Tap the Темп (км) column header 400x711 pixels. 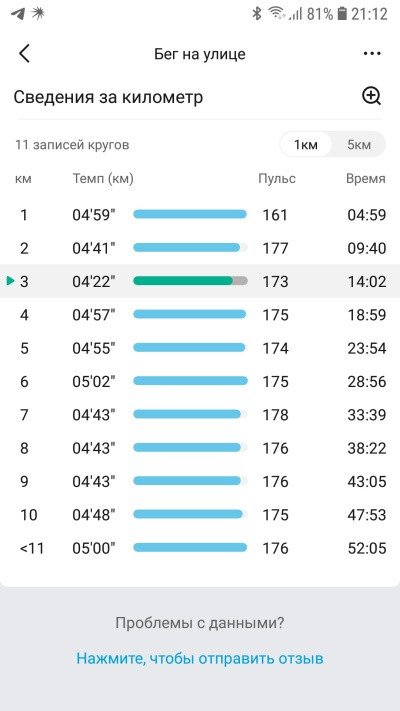coord(103,179)
